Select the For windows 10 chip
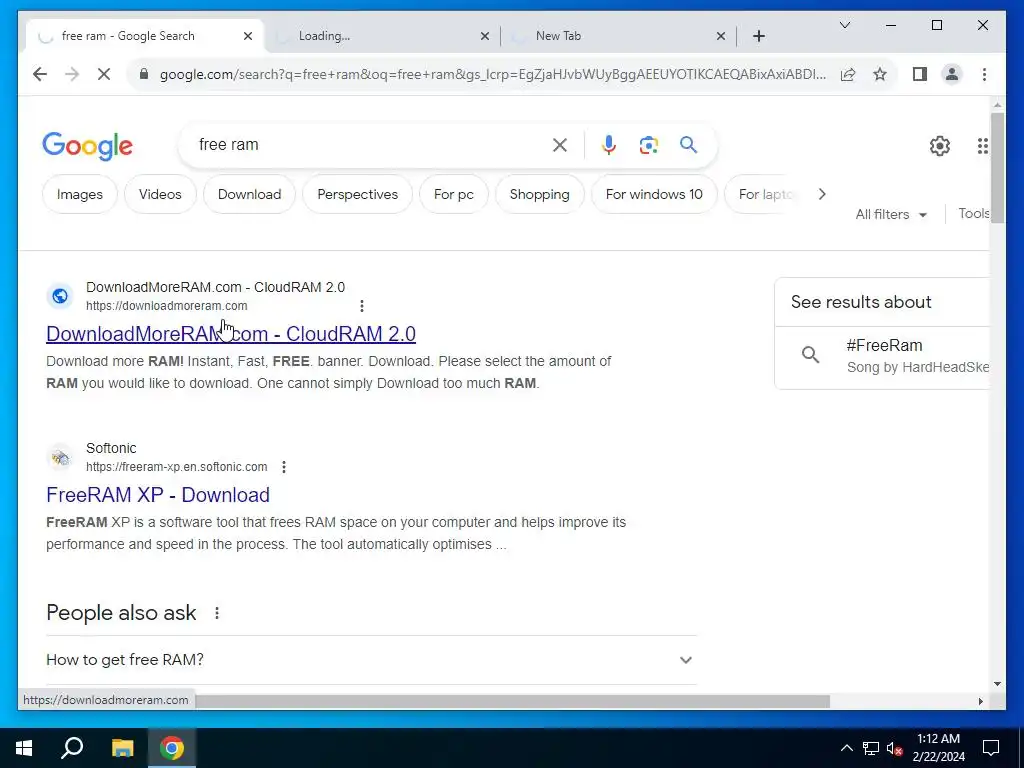The width and height of the screenshot is (1024, 768). point(654,194)
